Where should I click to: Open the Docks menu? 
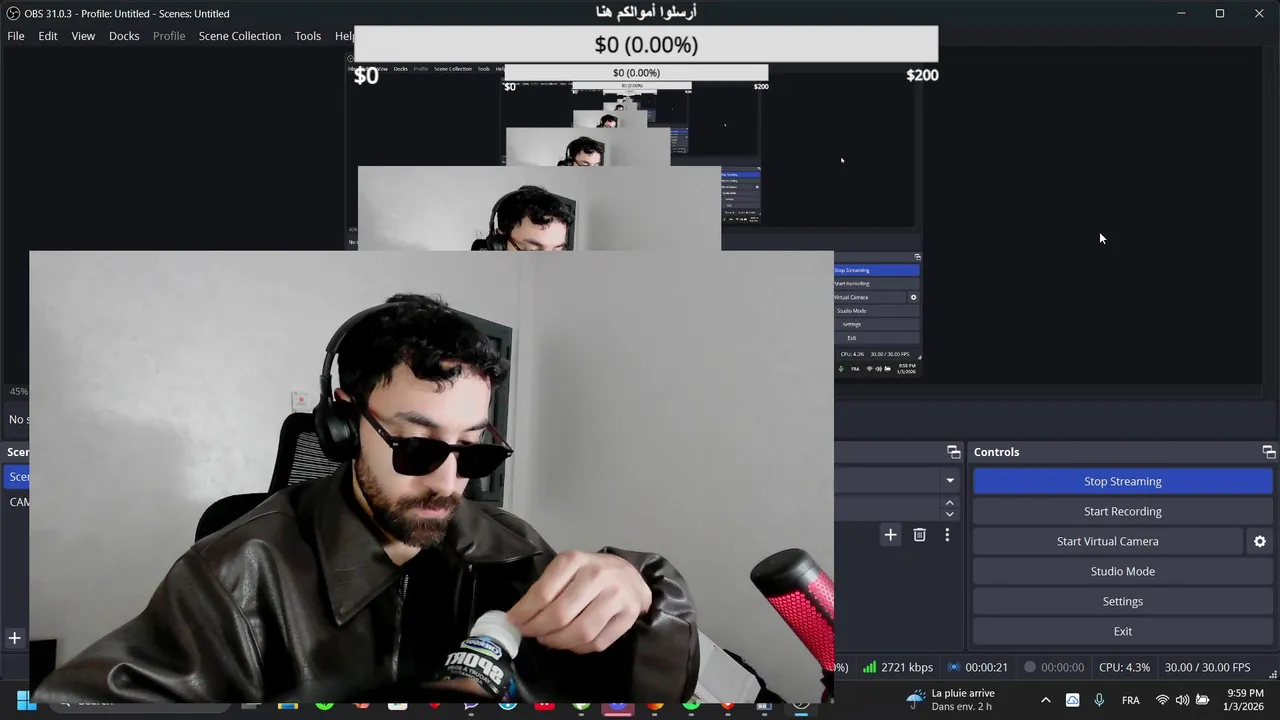[124, 36]
